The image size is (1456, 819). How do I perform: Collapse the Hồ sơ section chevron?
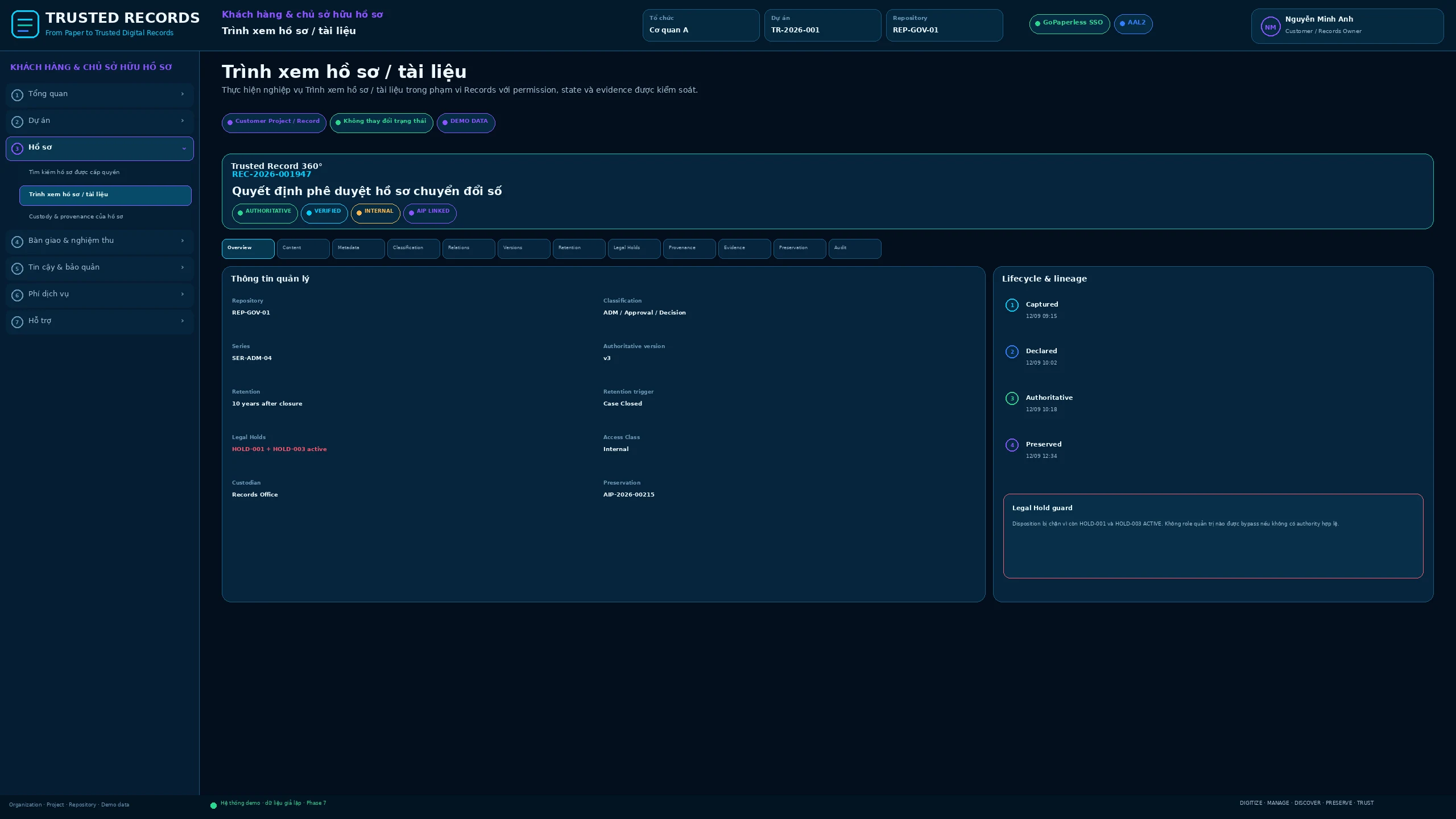(184, 148)
